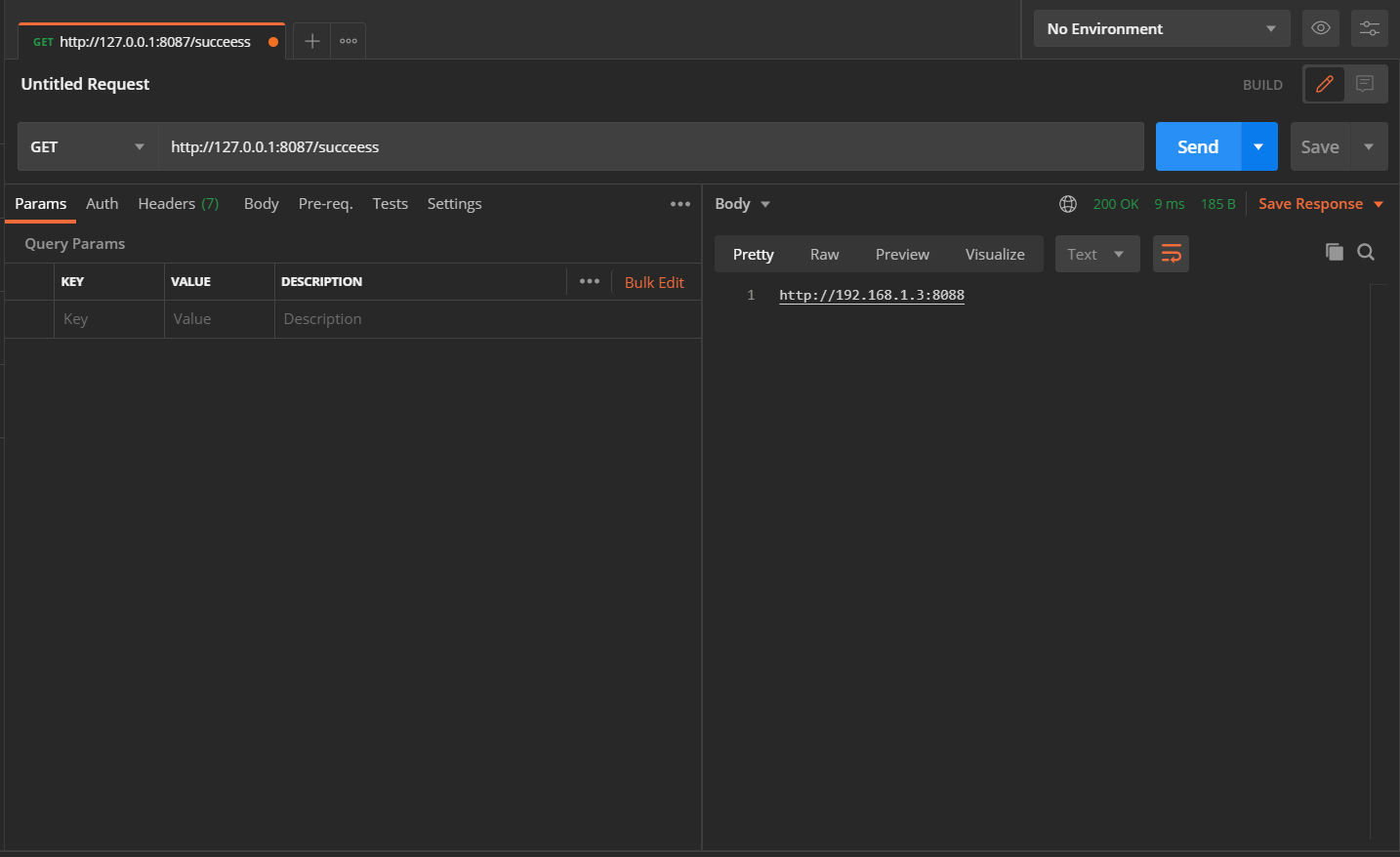Viewport: 1400px width, 857px height.
Task: Open the Headers (7) tab
Action: tap(179, 204)
